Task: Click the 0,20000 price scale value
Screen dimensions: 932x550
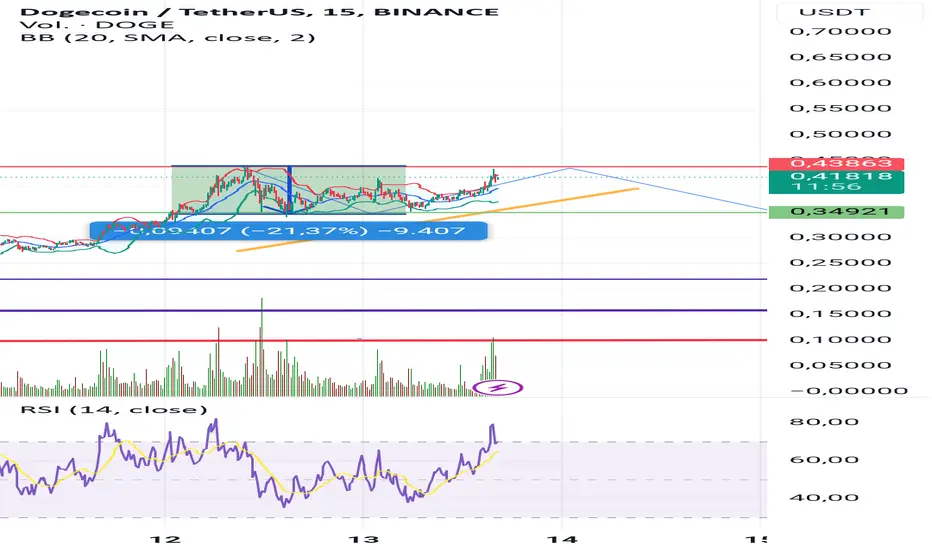Action: 840,288
